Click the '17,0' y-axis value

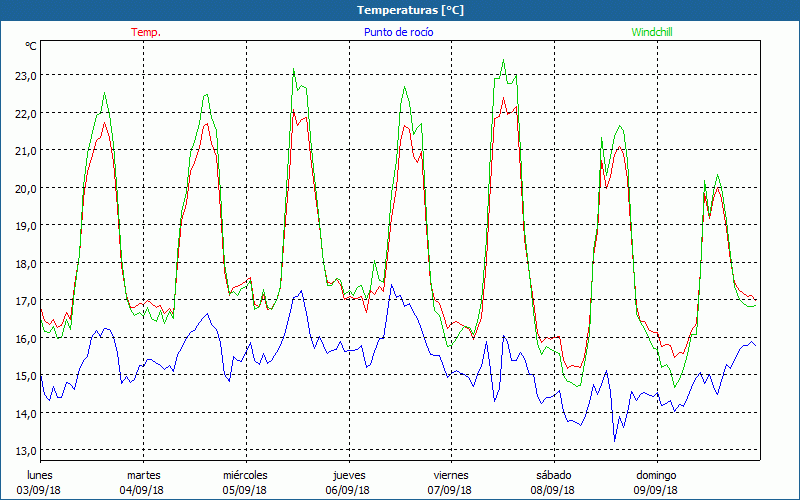[26, 301]
